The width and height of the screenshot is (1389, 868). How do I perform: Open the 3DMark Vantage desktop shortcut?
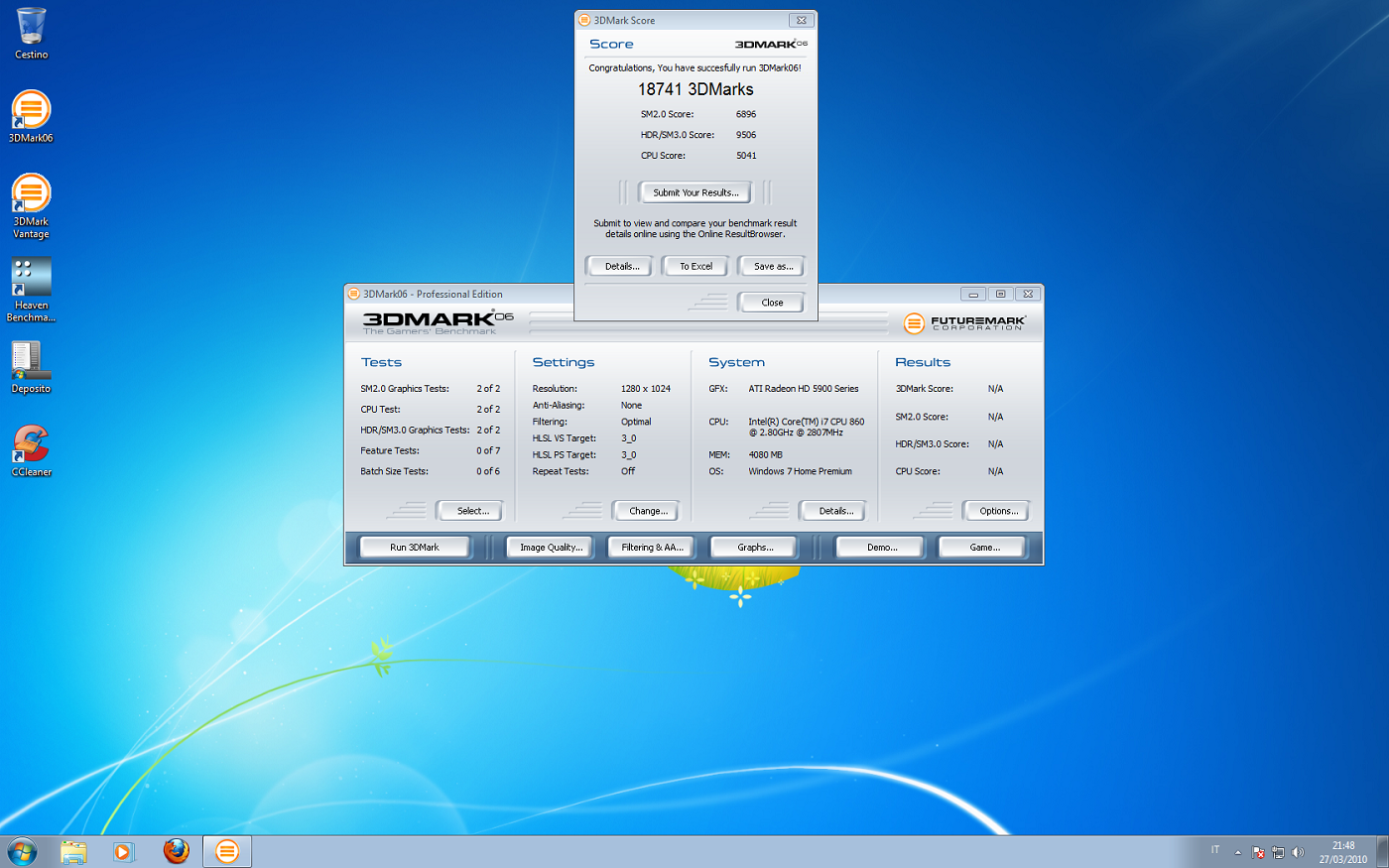point(31,195)
